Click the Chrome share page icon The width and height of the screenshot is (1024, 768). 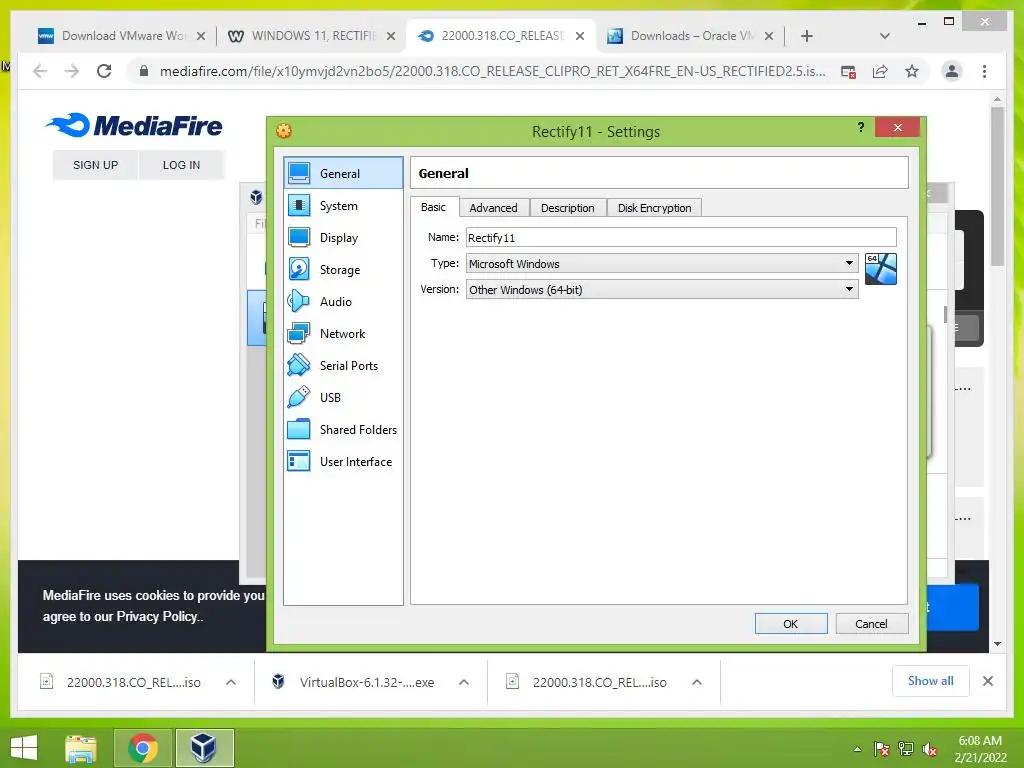(880, 71)
